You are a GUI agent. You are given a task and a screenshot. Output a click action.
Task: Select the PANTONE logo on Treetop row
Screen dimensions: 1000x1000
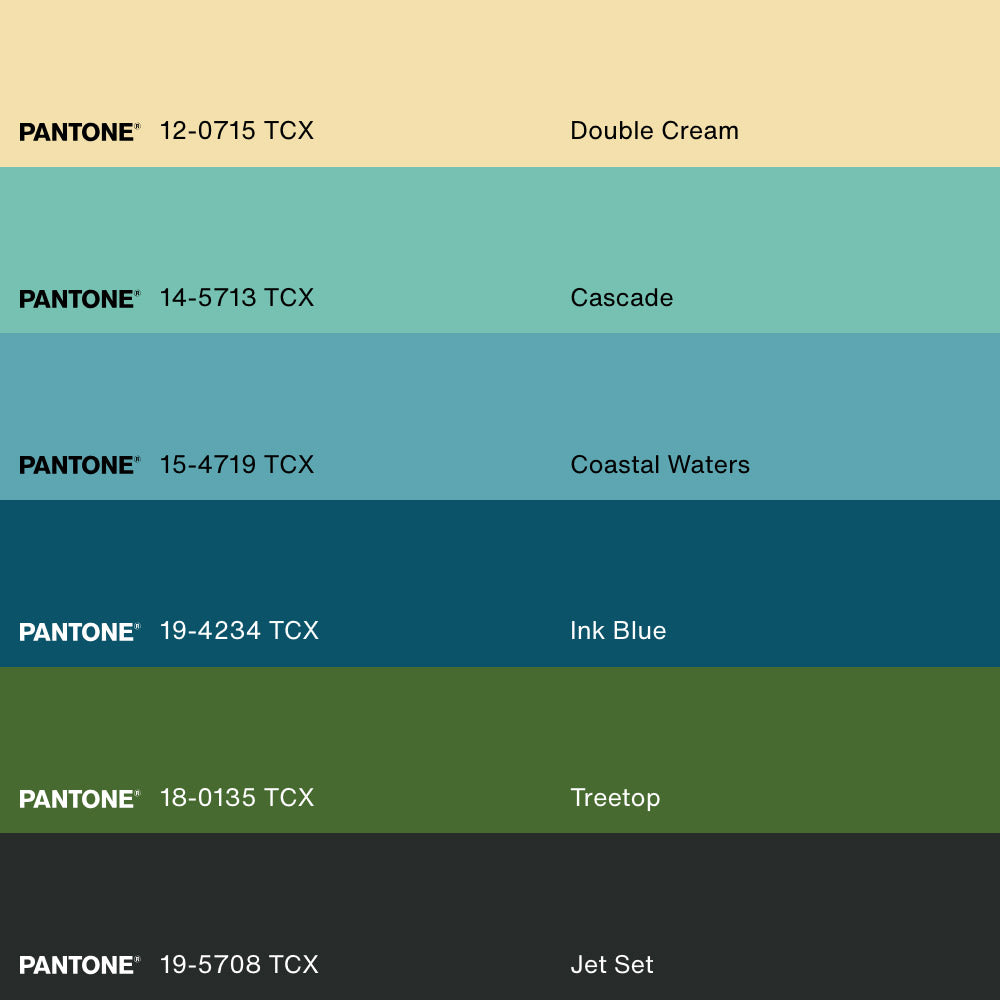coord(79,799)
